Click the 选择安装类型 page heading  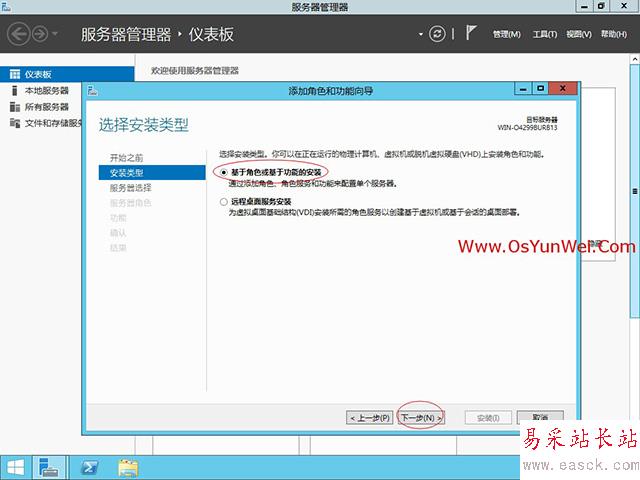(144, 125)
